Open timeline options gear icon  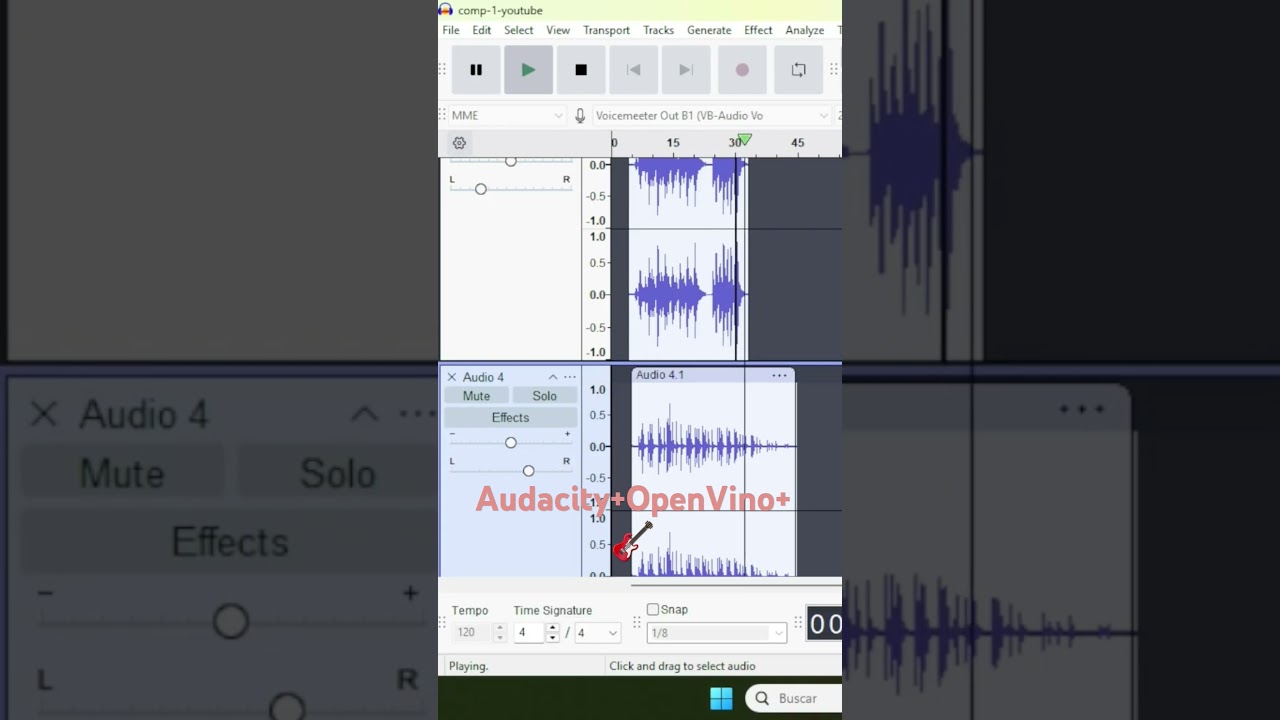coord(459,143)
